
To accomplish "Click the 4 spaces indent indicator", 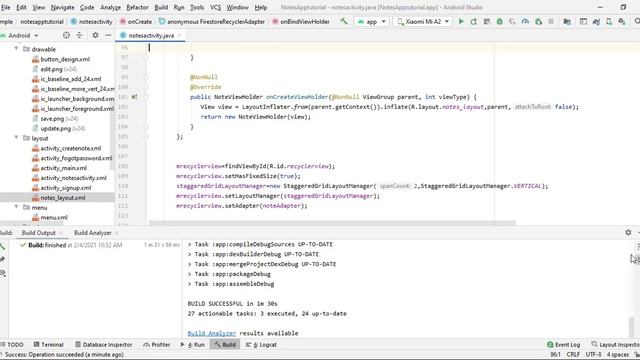I will coord(618,354).
